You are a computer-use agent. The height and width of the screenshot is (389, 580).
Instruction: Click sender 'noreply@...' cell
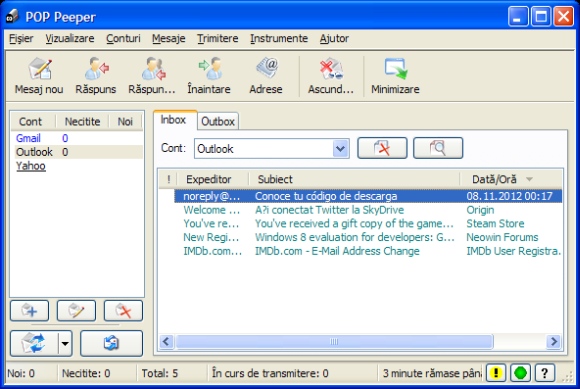click(212, 196)
